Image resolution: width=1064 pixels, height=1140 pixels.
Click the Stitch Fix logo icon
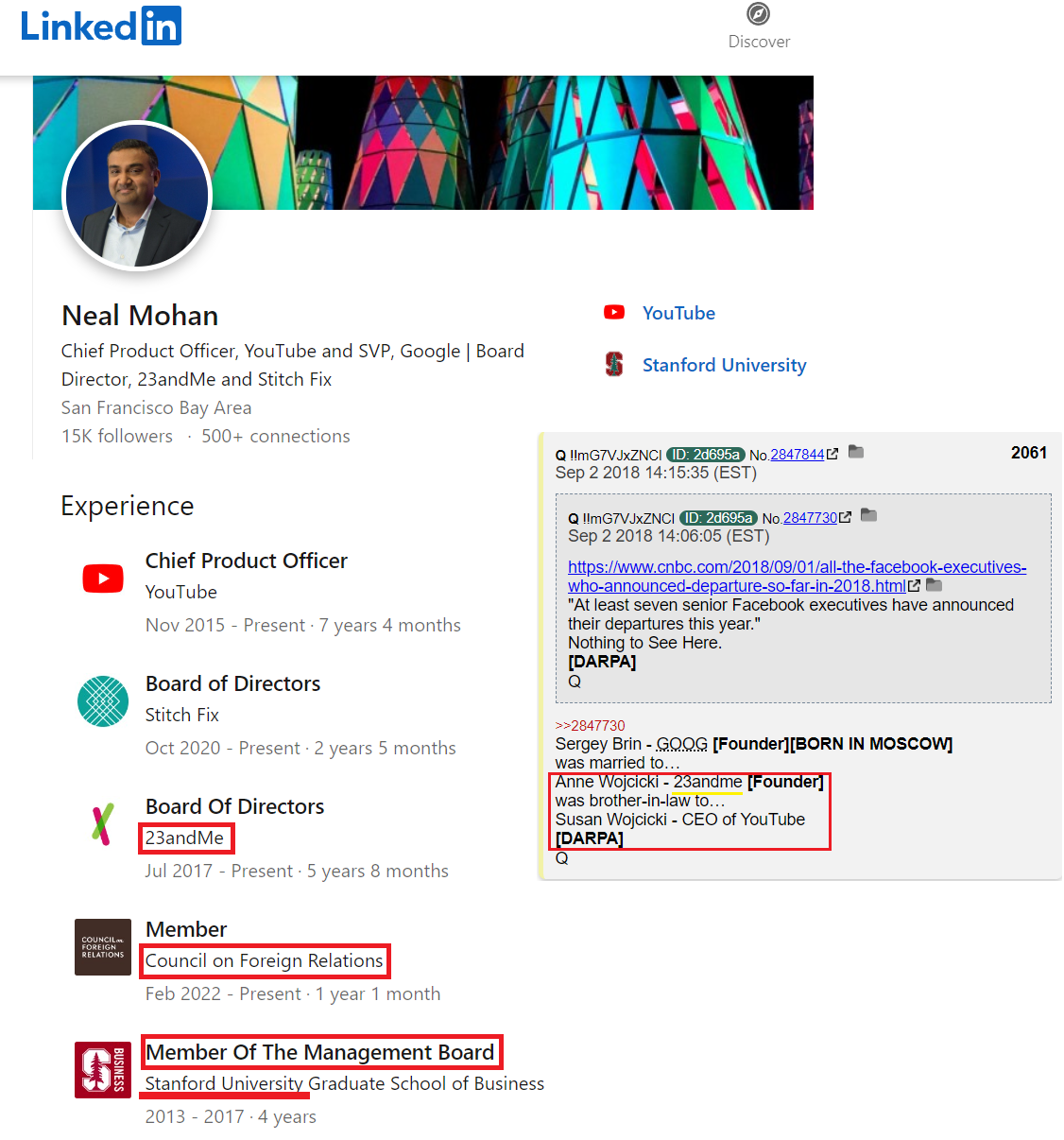[x=103, y=701]
